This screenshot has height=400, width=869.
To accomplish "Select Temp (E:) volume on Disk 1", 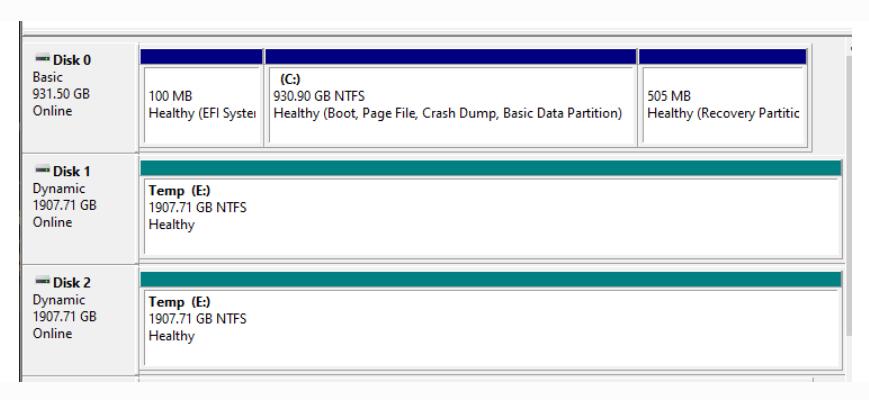I will [x=490, y=218].
